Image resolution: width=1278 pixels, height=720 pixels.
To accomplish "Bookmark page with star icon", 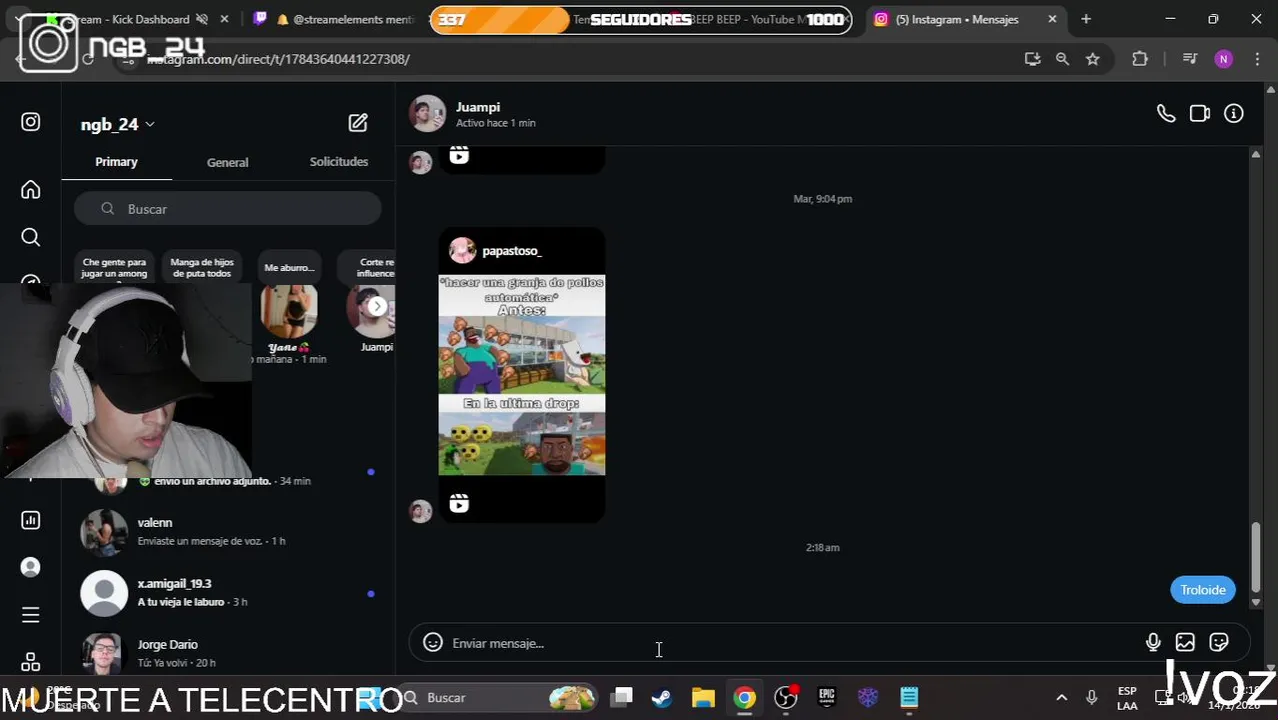I will click(x=1093, y=59).
